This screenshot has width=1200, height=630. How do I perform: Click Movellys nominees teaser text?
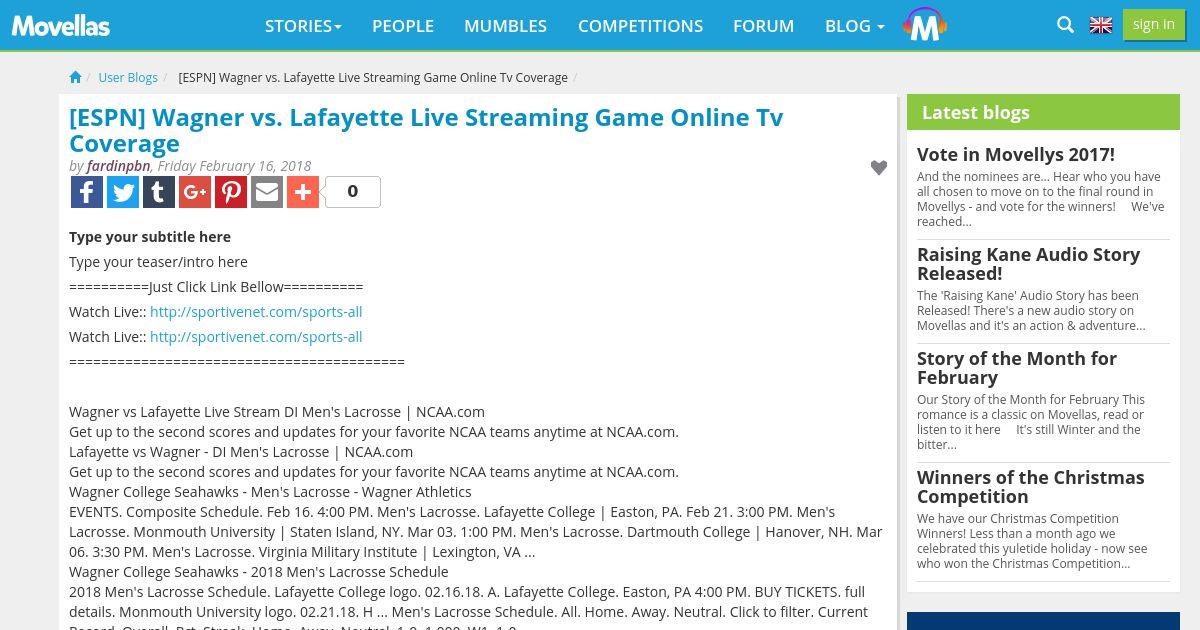pyautogui.click(x=1041, y=199)
